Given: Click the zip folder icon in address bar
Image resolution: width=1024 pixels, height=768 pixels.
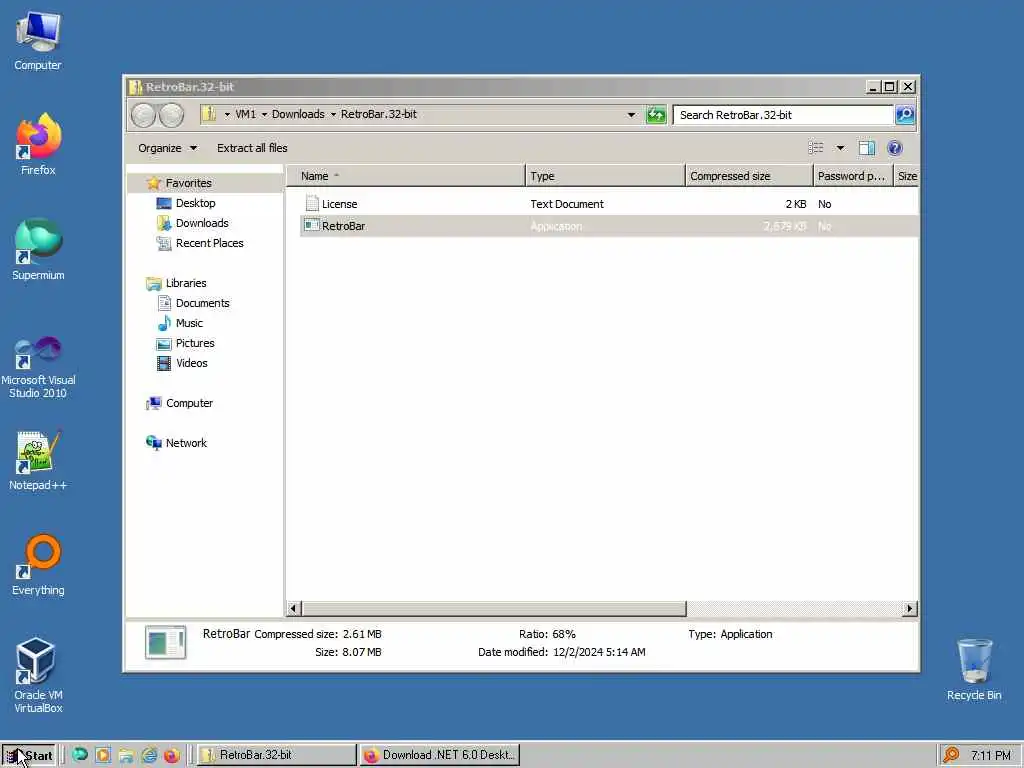Looking at the screenshot, I should tap(209, 114).
